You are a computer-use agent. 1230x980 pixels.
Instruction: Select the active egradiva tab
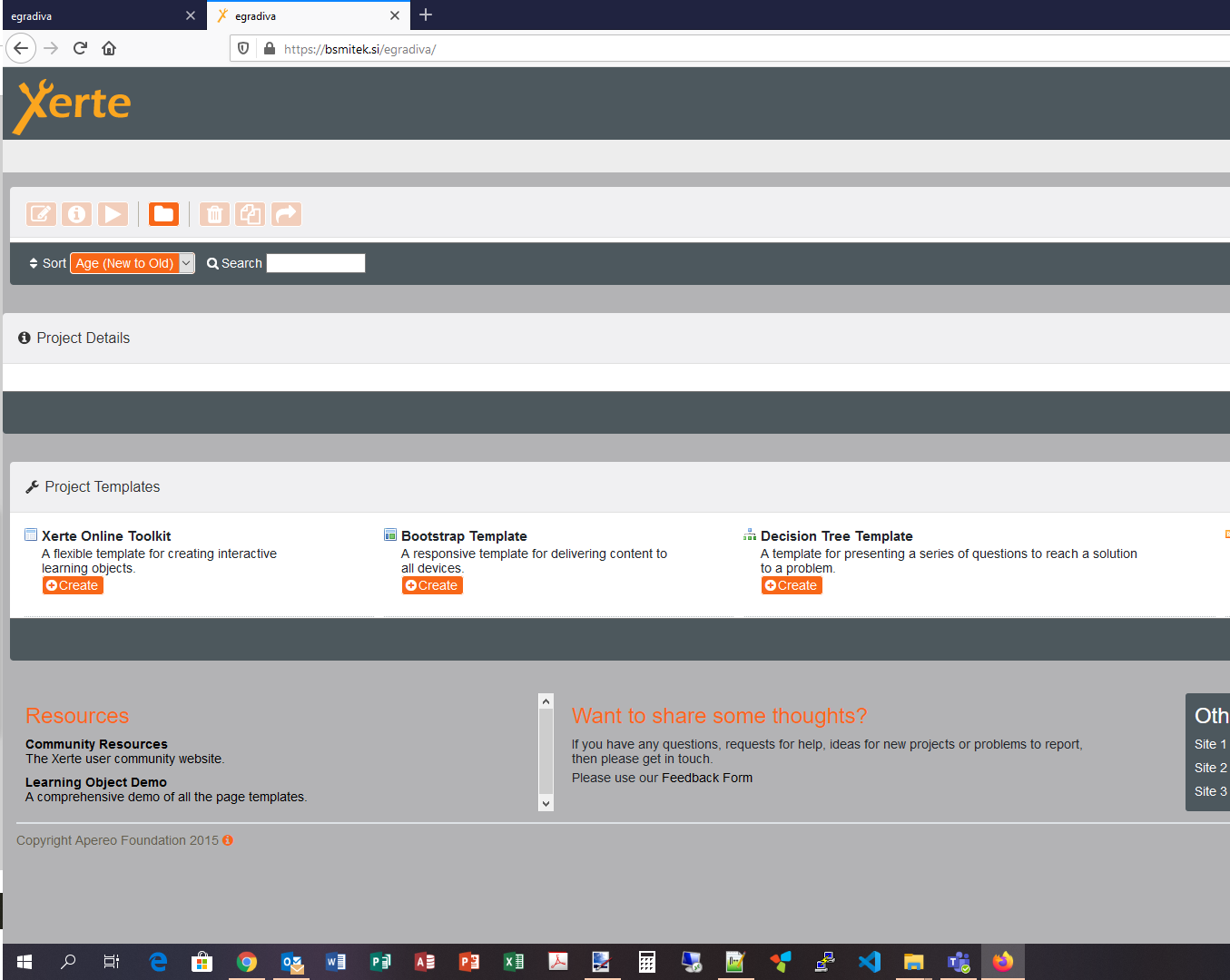309,15
